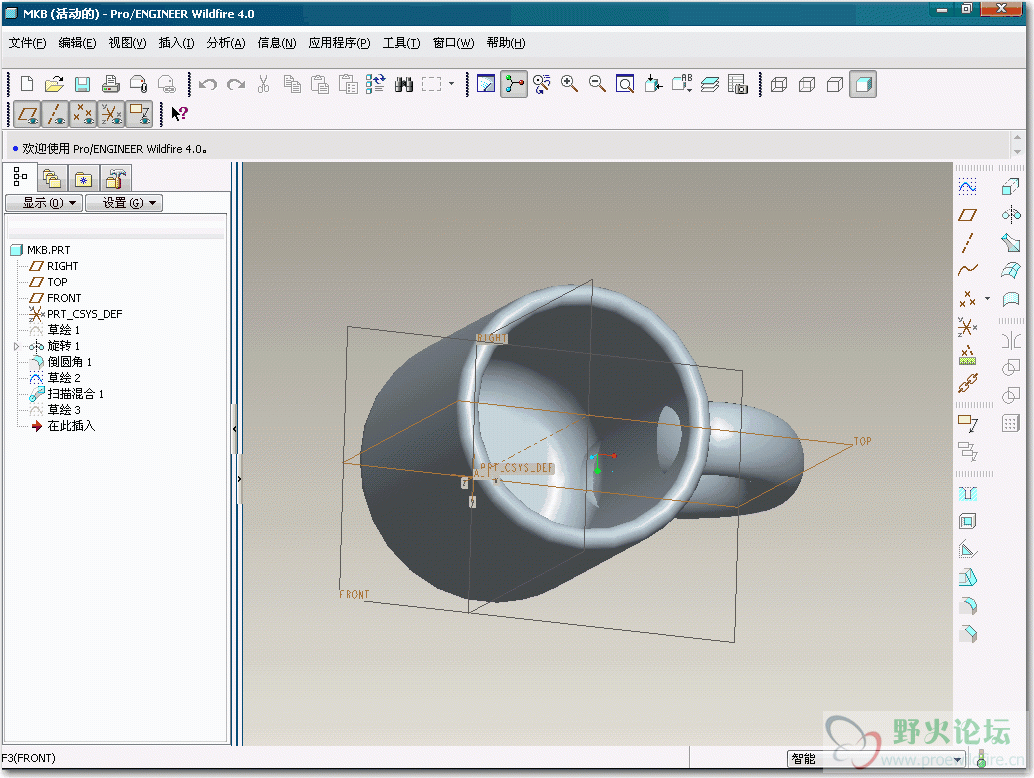This screenshot has width=1034, height=778.
Task: Select FRONT datum plane in tree
Action: coord(64,299)
